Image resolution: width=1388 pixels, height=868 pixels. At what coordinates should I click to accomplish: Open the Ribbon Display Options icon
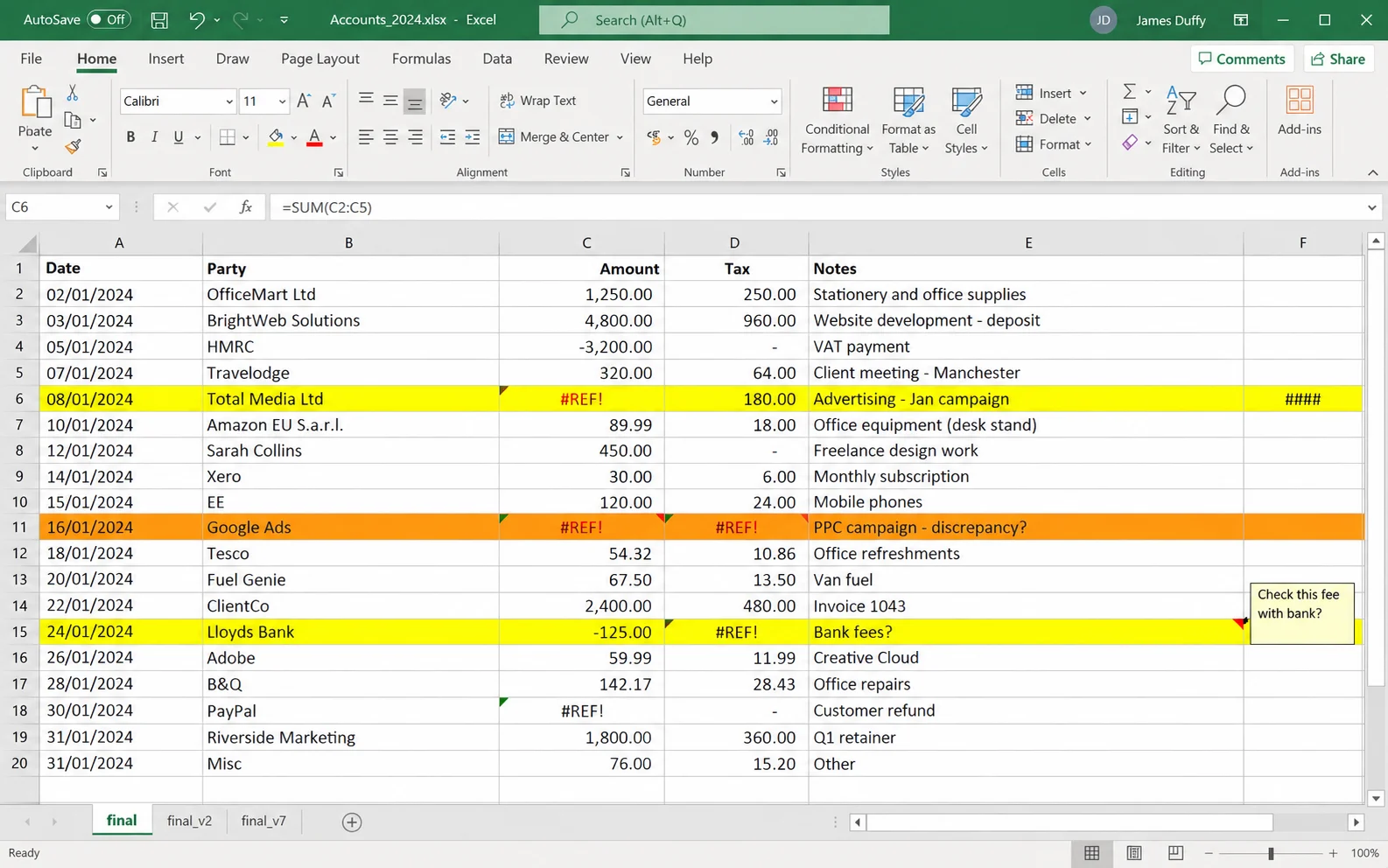pyautogui.click(x=1241, y=19)
